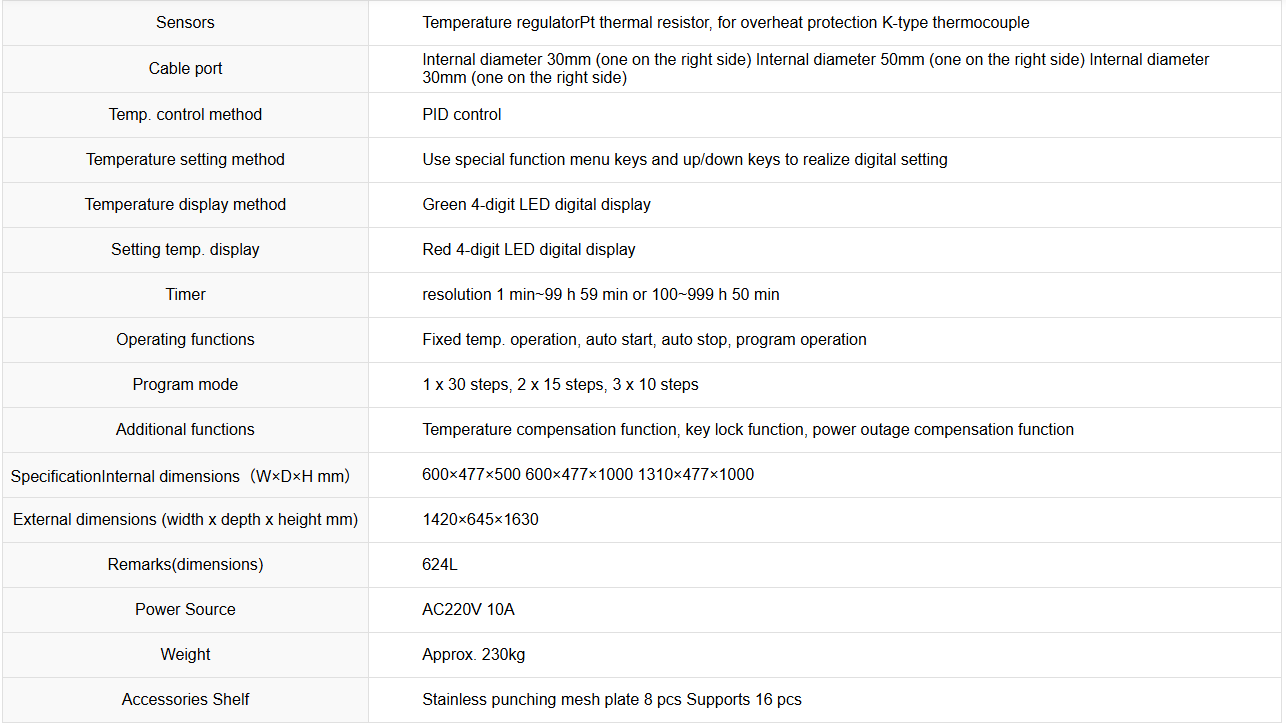1286x726 pixels.
Task: Click the Approx. 230kg weight value
Action: [473, 654]
